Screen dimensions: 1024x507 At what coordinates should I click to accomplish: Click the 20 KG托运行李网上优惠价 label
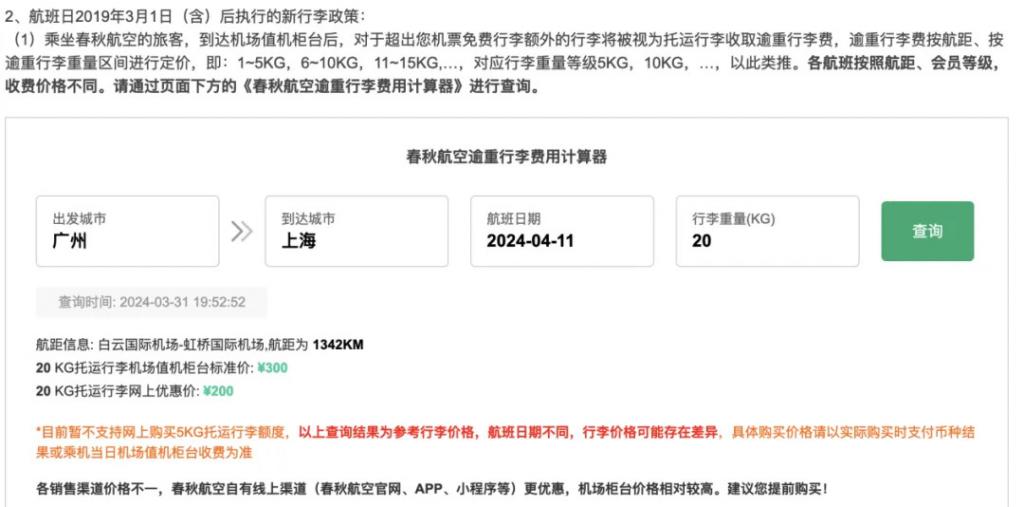[118, 391]
